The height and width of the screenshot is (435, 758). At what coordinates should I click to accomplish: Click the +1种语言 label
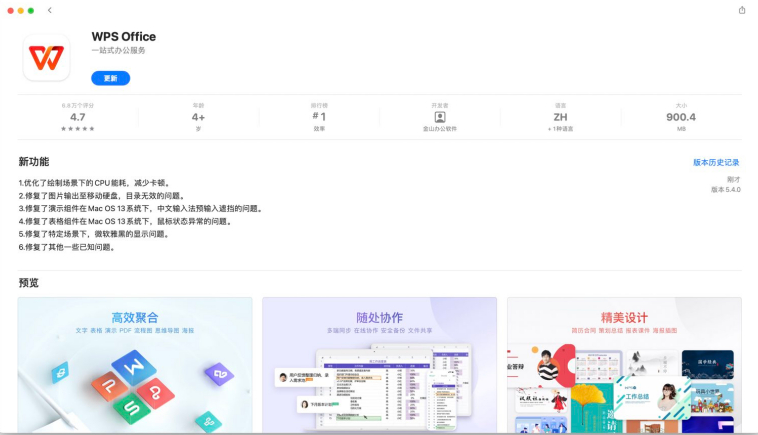point(560,129)
